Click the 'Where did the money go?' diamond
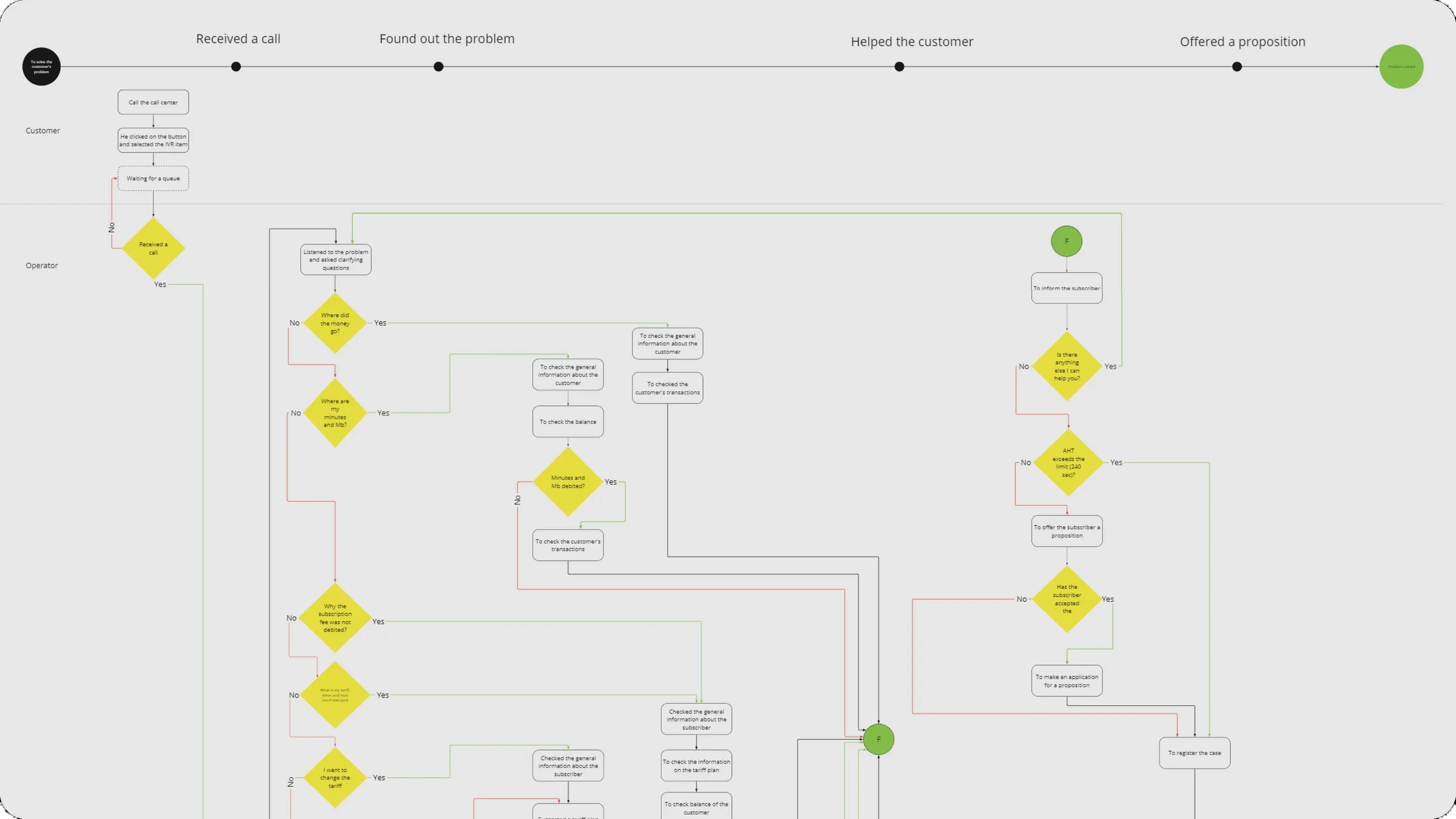Screen dimensions: 1456x819 click(335, 323)
